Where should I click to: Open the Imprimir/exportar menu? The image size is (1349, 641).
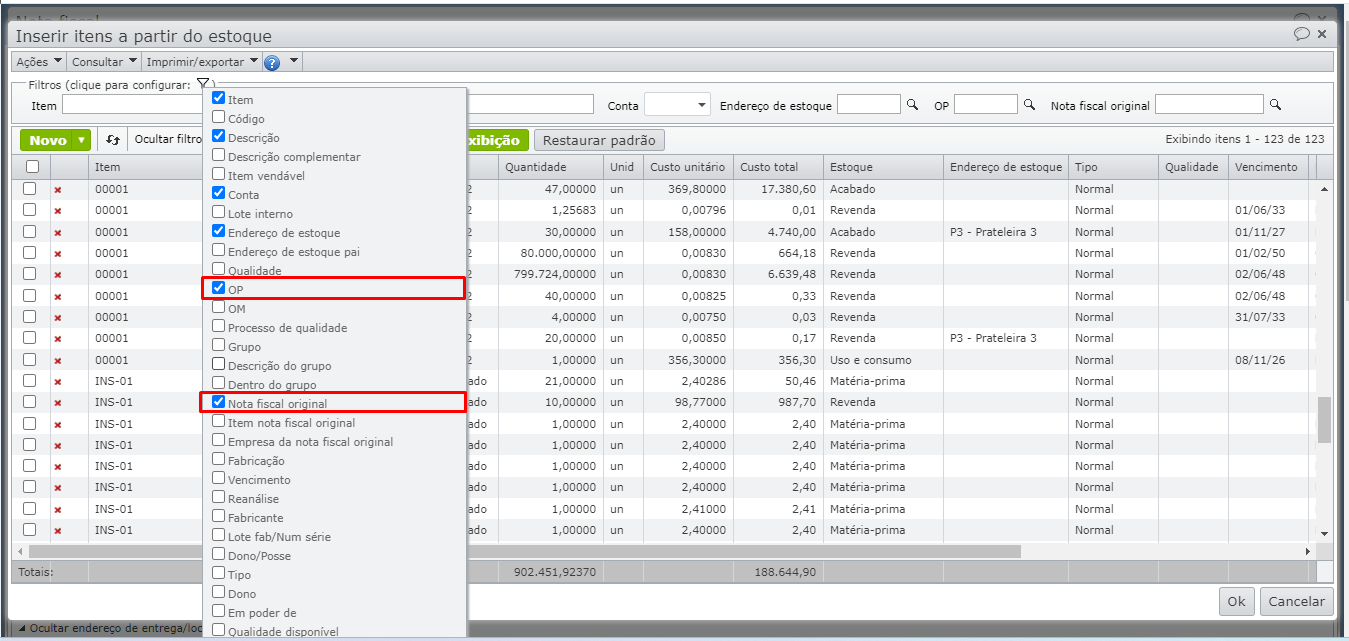click(x=202, y=62)
